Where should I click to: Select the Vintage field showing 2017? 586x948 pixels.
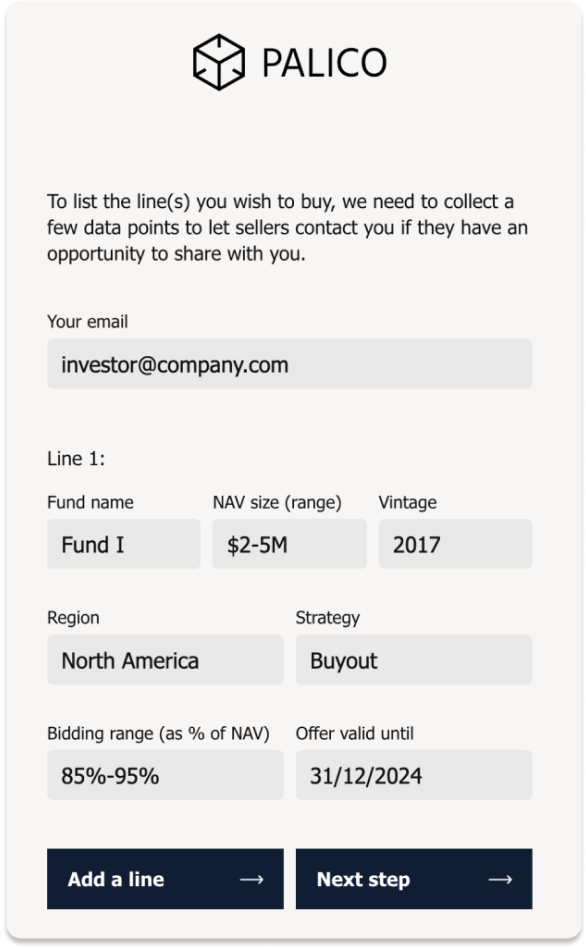pos(455,544)
